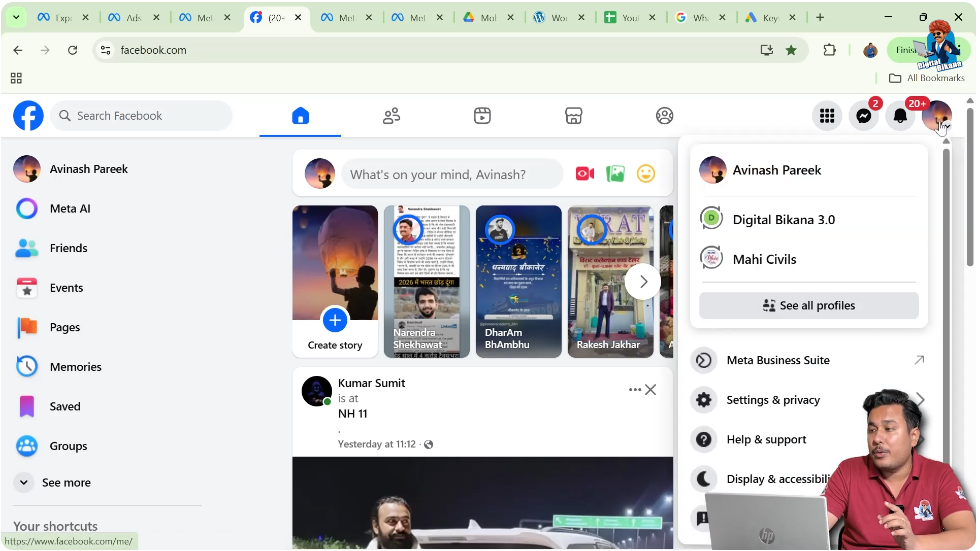Go back in the browser
Viewport: 980px width, 551px height.
point(18,50)
